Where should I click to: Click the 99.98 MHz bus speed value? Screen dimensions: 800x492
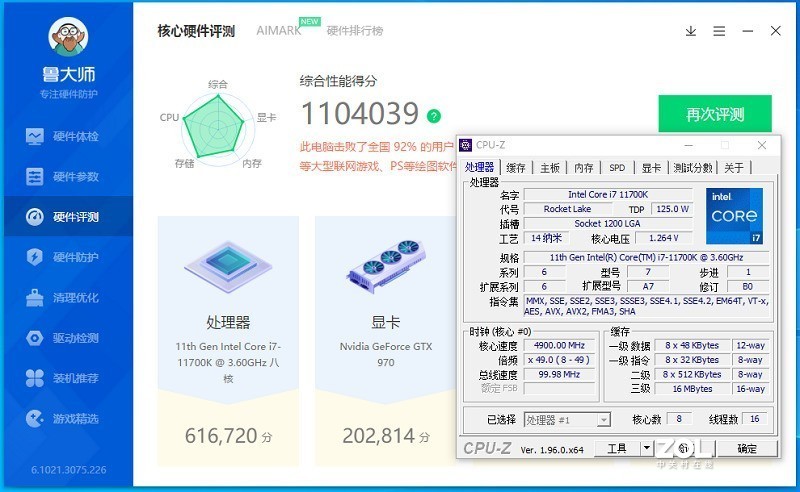[559, 374]
